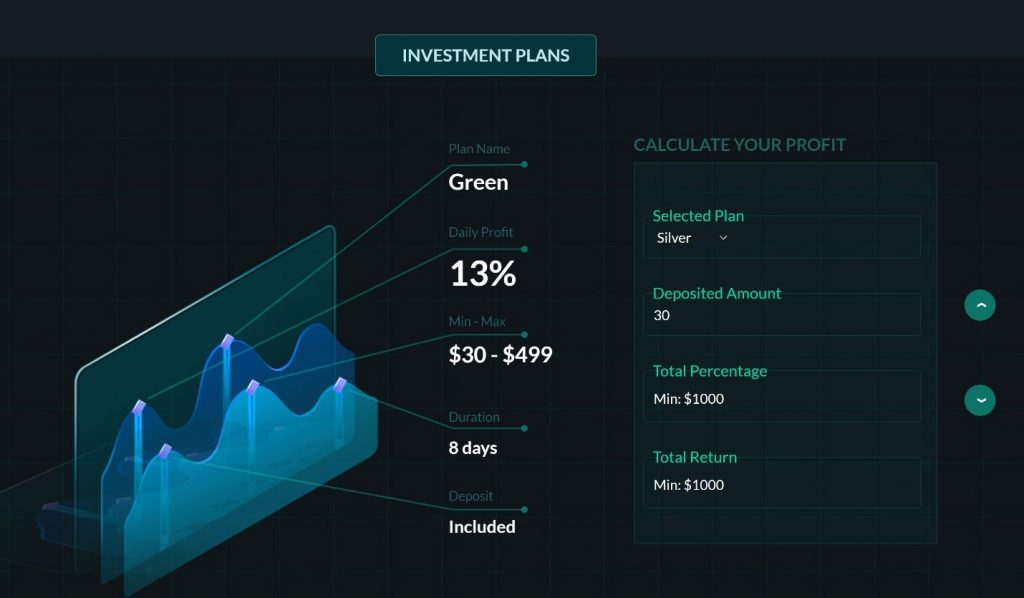Click the Green plan name

click(x=478, y=182)
